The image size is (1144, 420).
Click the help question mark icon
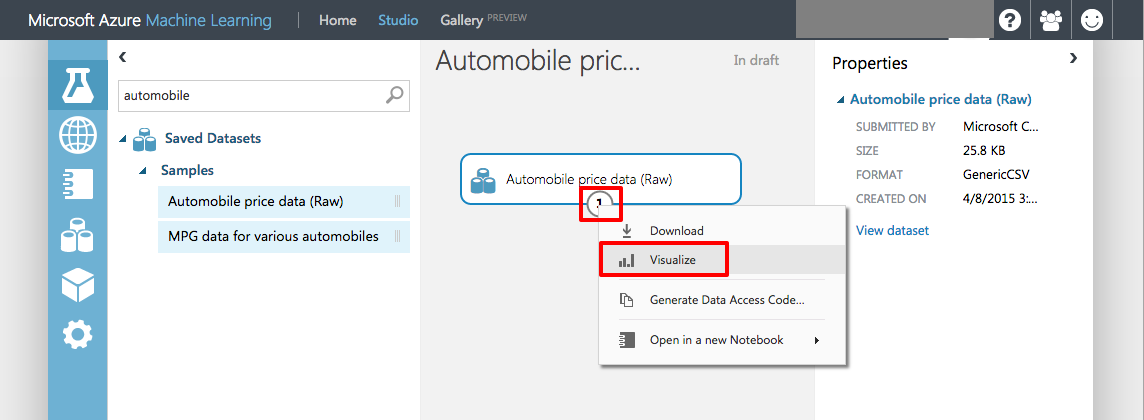[x=1010, y=20]
